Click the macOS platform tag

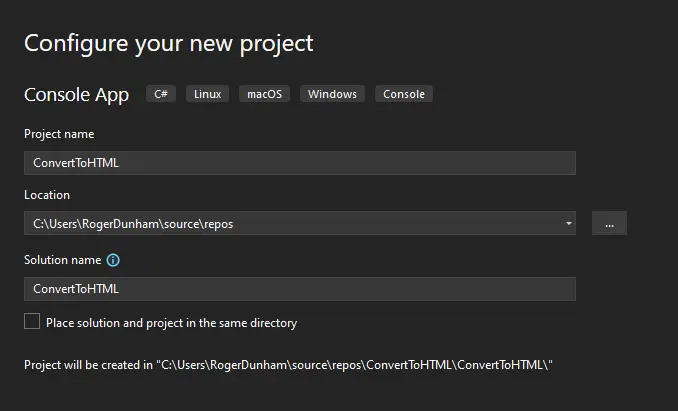coord(264,94)
